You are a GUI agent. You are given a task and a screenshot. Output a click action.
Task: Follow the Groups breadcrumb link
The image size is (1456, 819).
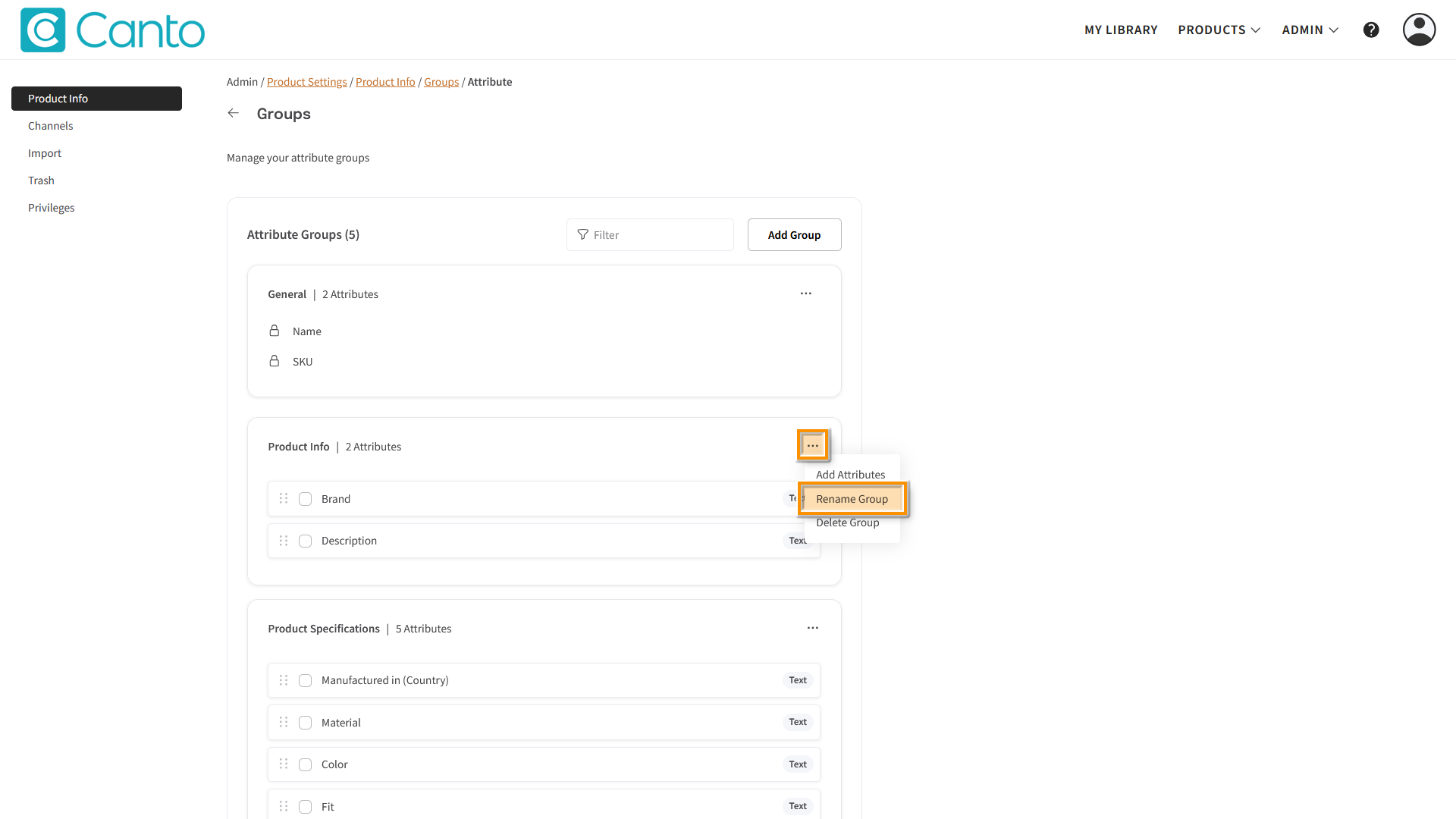click(441, 82)
